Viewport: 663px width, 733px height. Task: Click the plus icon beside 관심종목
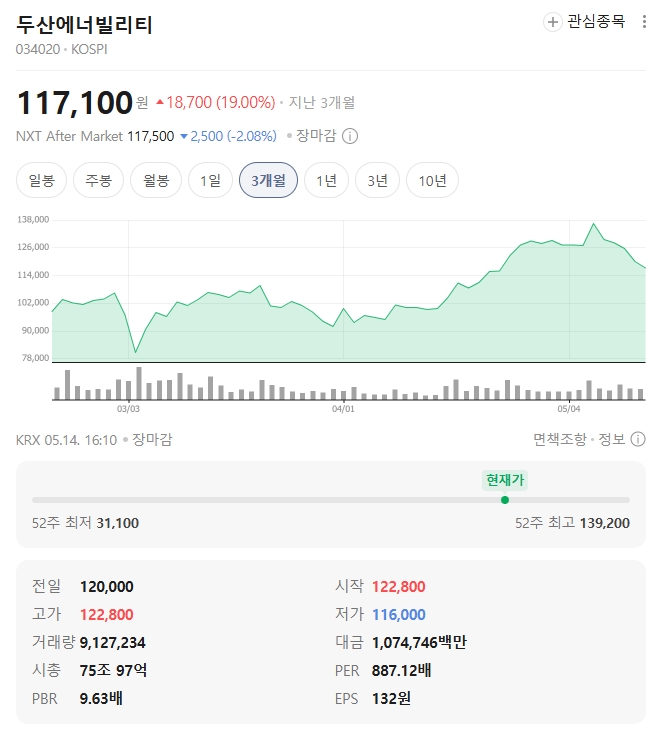pos(553,22)
